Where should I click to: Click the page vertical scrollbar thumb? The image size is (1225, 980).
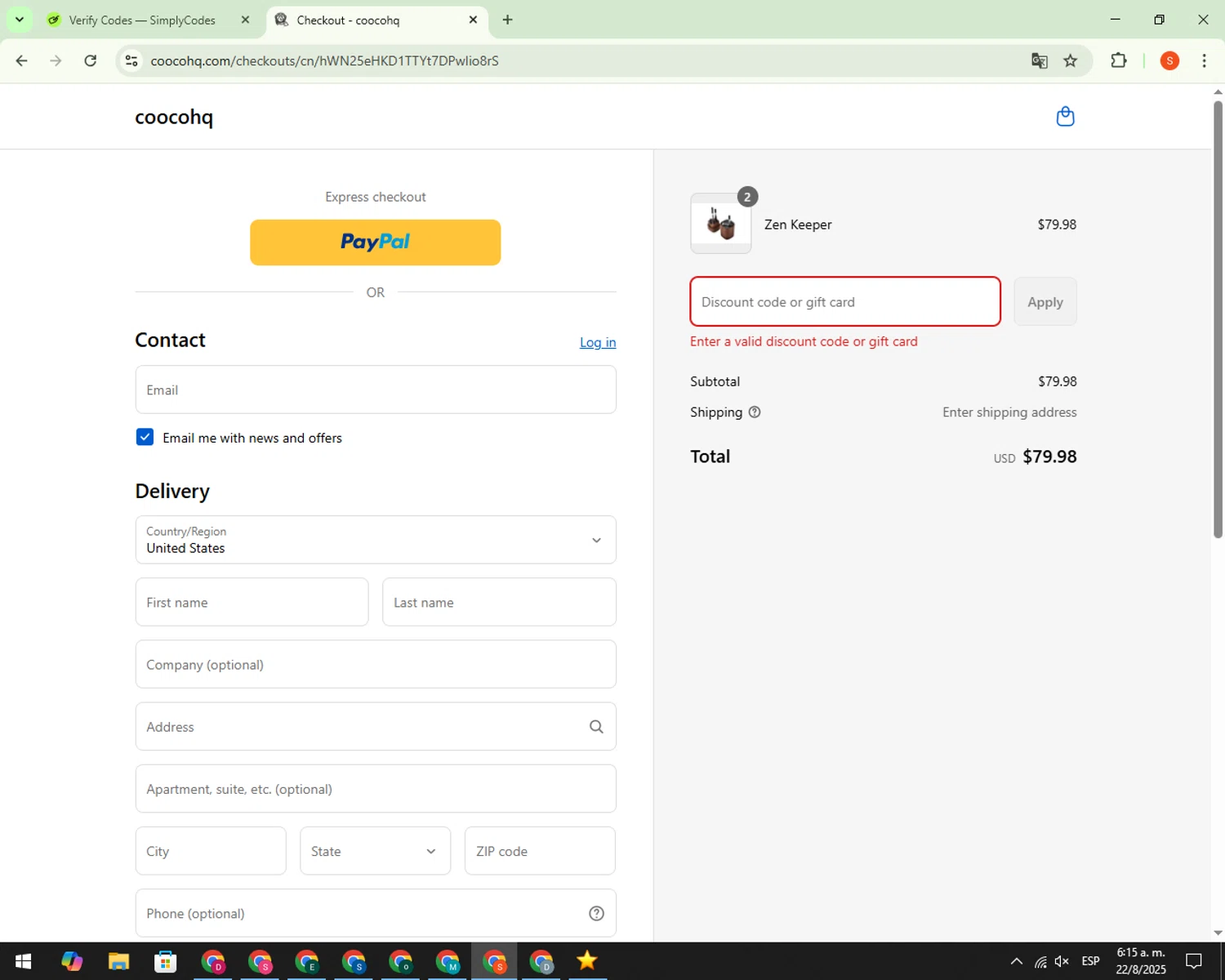point(1218,318)
